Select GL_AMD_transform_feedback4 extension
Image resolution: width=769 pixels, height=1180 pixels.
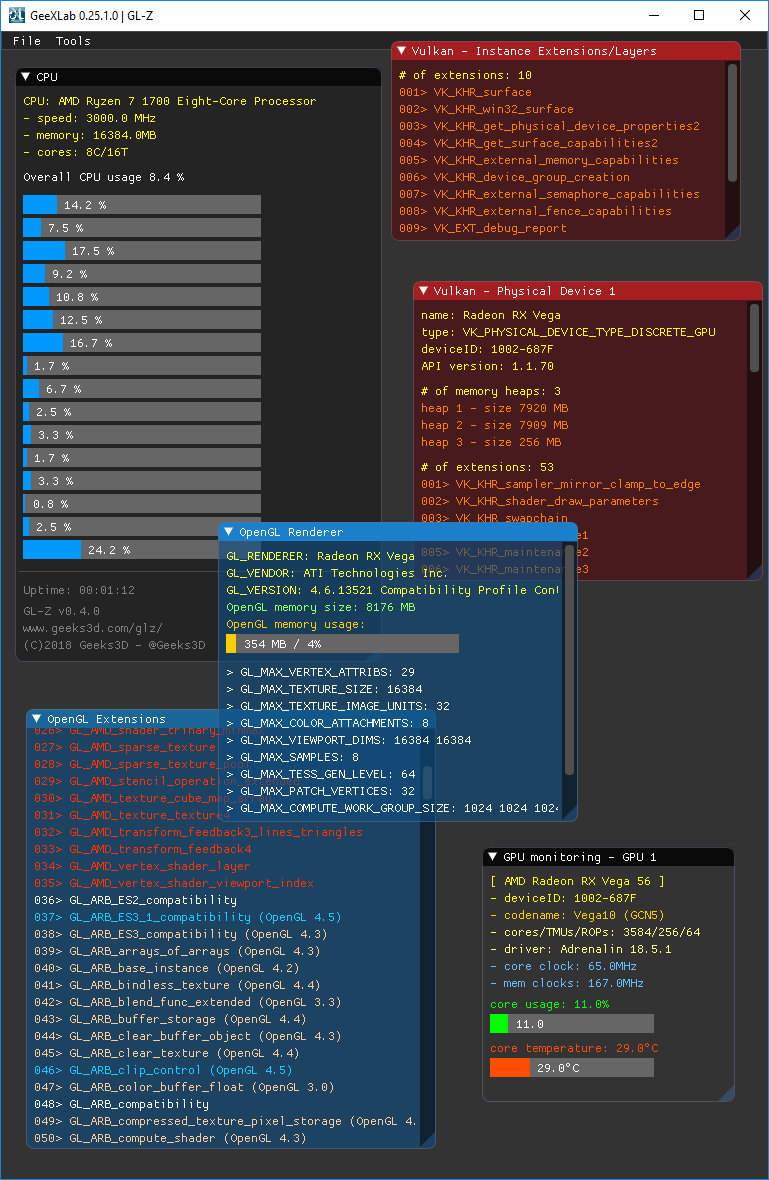coord(142,849)
